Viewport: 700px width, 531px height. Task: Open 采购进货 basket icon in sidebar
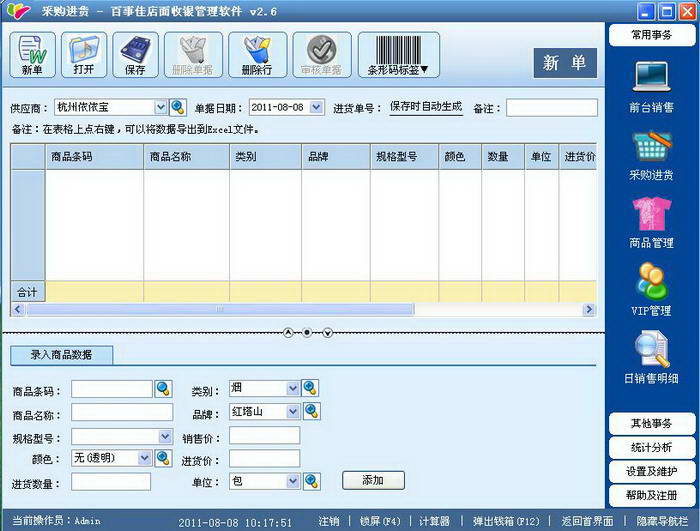pos(651,155)
